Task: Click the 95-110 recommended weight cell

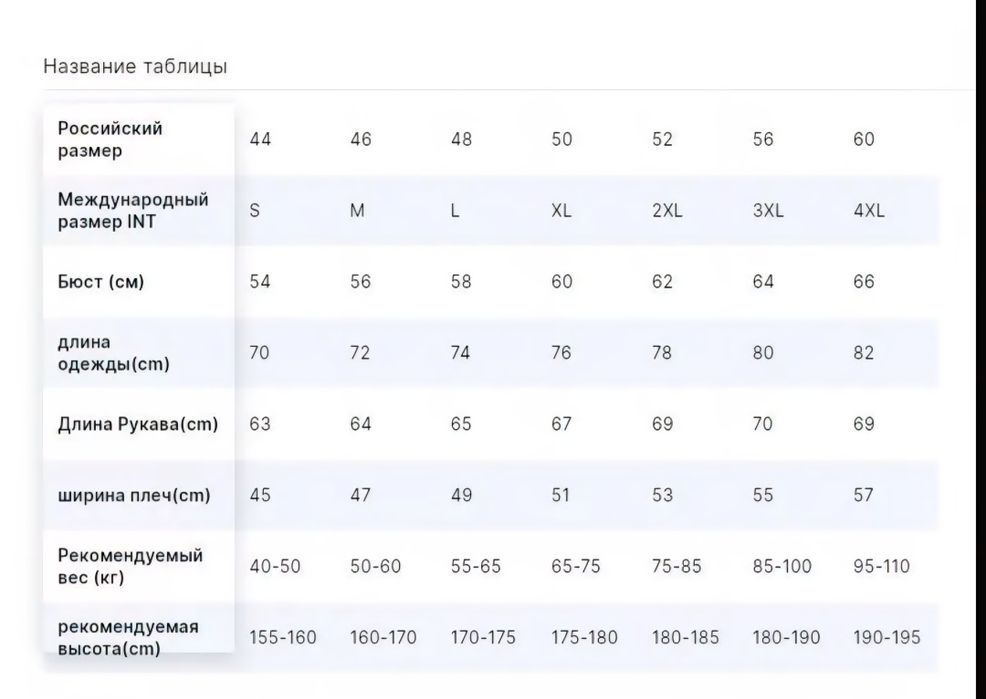Action: pyautogui.click(x=881, y=567)
